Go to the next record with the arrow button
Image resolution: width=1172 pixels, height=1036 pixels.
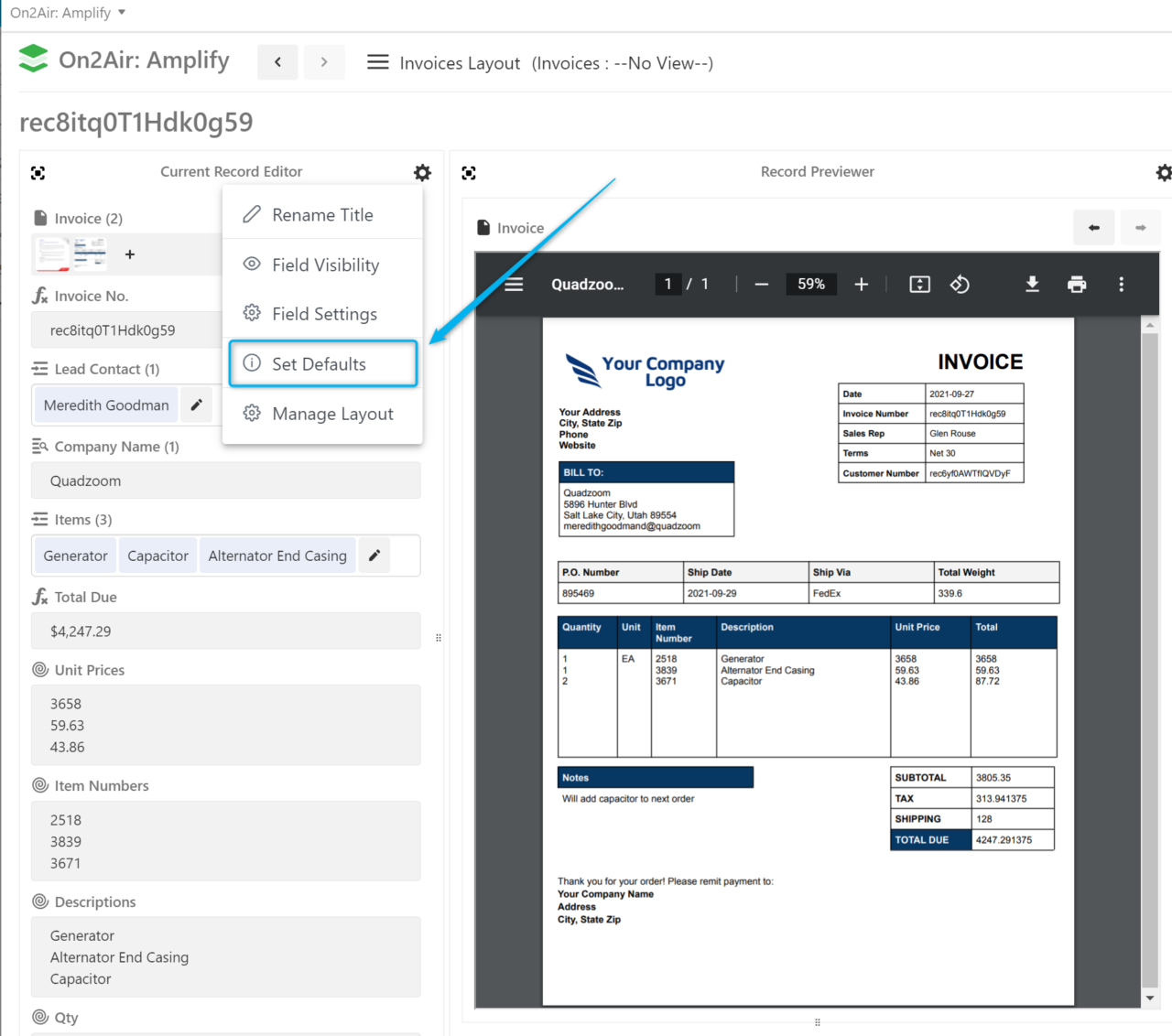pos(324,62)
